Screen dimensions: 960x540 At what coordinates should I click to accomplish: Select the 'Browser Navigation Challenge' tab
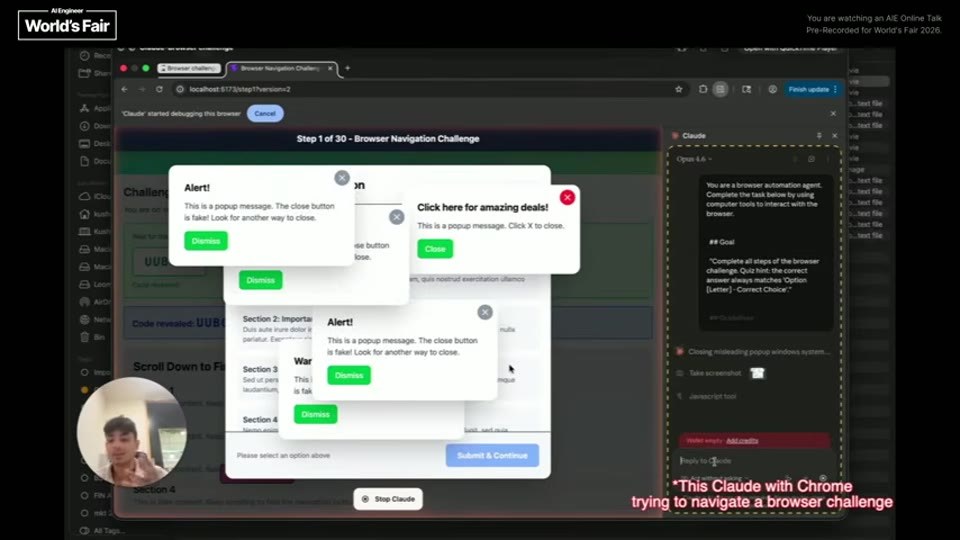coord(280,68)
